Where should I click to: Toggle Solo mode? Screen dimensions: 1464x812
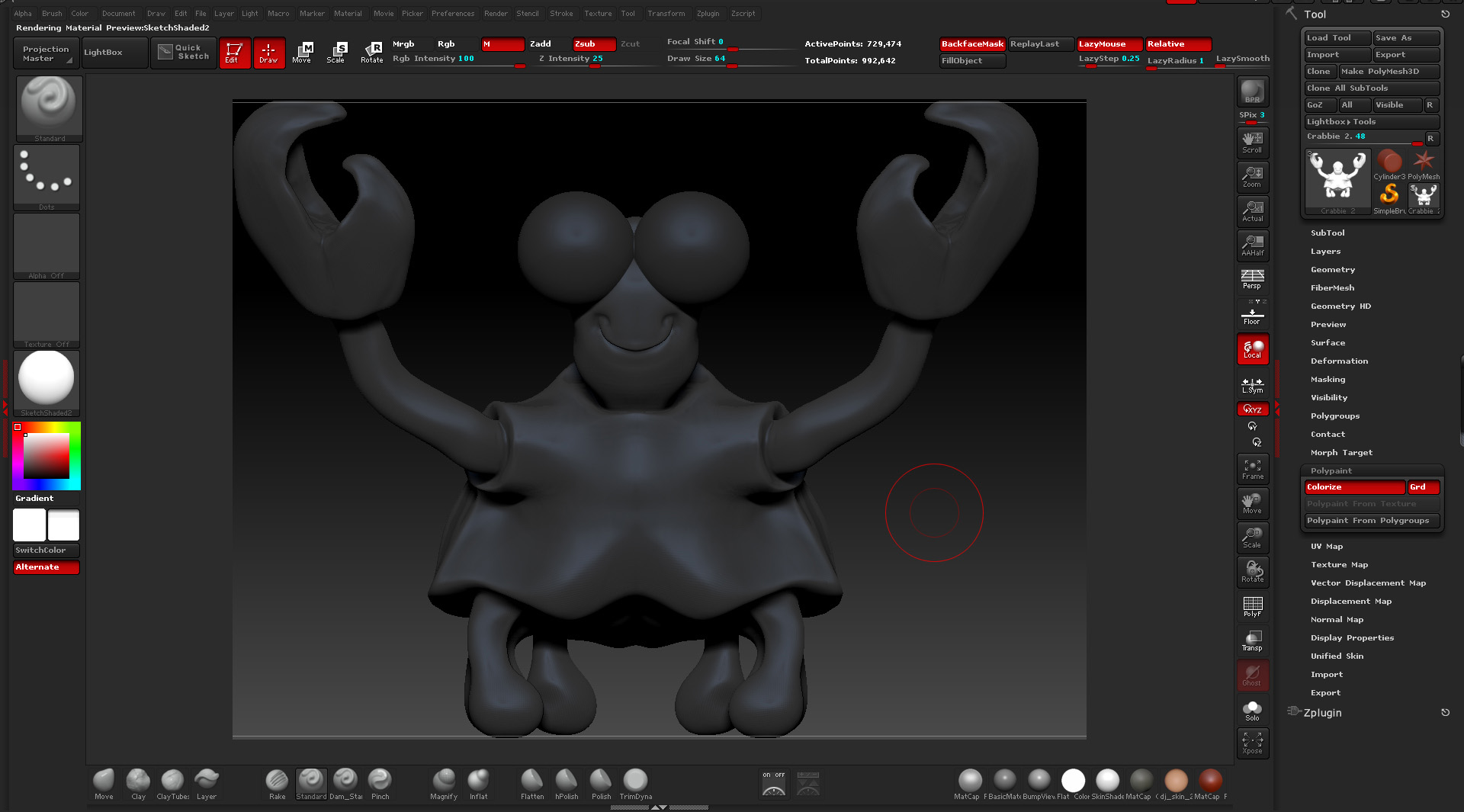(1253, 711)
